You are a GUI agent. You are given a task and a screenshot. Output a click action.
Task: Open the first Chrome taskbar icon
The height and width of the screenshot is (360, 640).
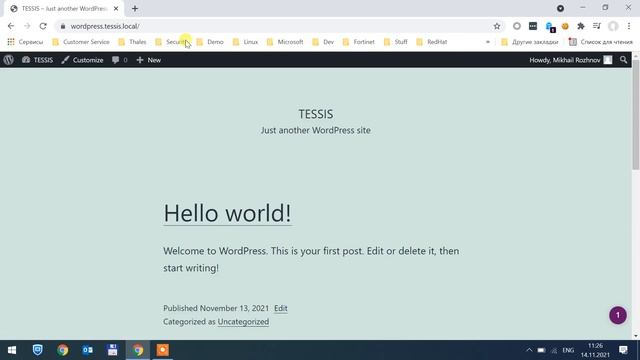[x=62, y=350]
